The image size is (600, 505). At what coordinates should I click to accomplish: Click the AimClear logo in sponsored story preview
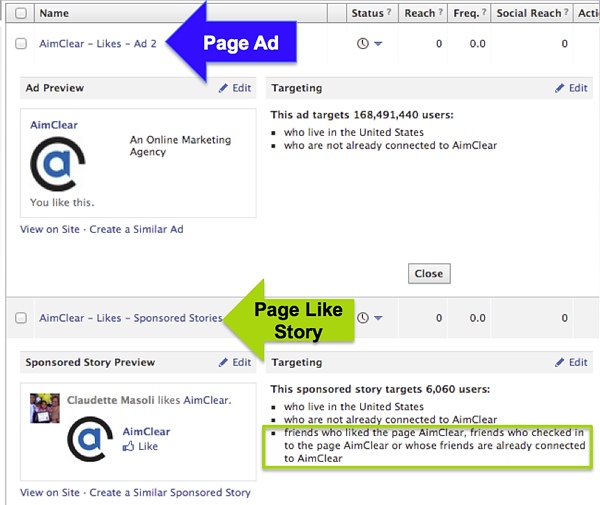point(90,439)
